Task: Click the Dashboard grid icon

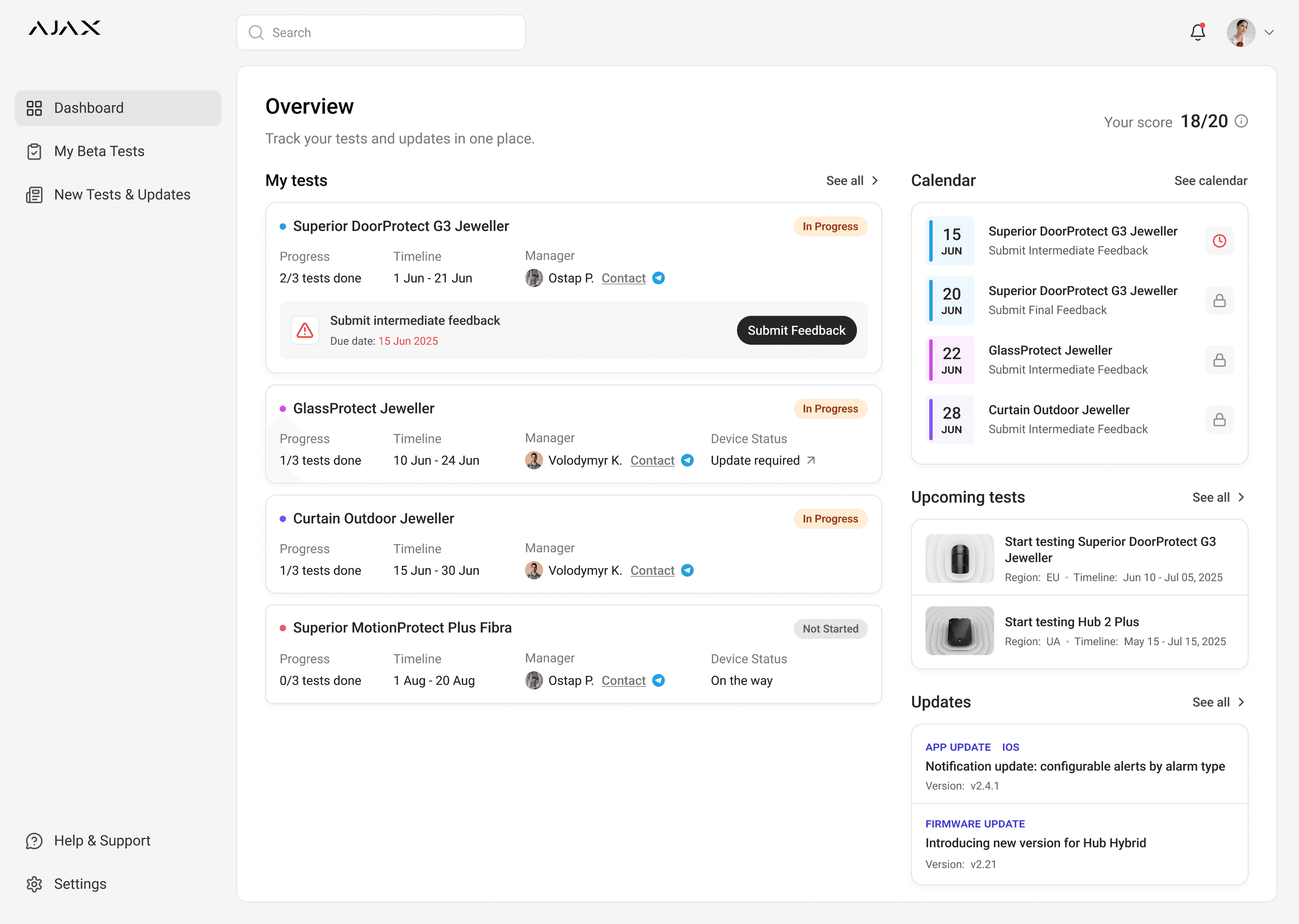Action: (x=34, y=108)
